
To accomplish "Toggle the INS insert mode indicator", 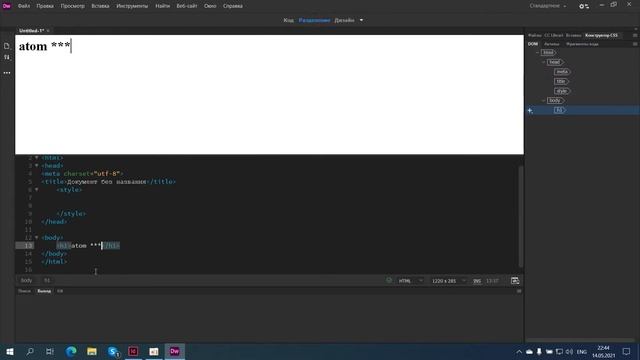I will coord(477,281).
